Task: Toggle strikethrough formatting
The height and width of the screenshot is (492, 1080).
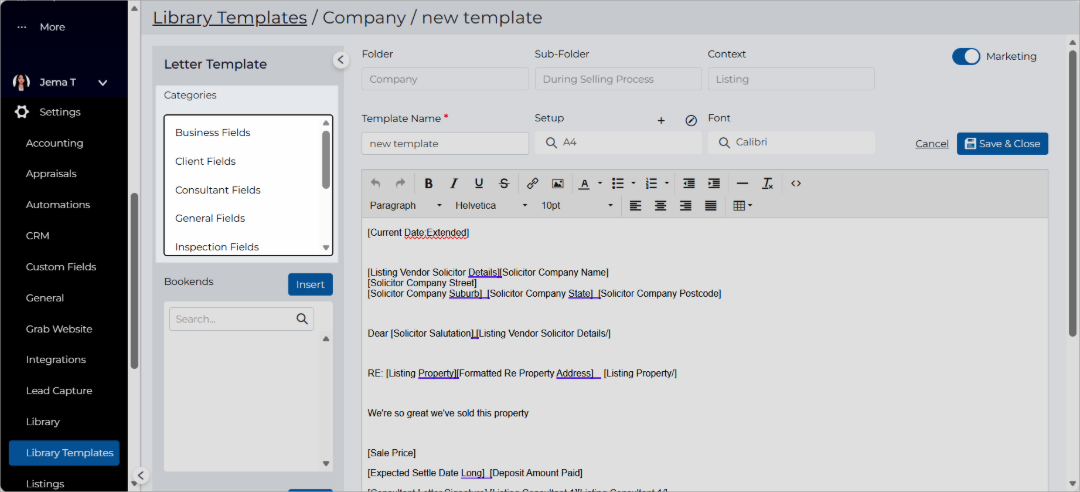Action: pos(503,183)
